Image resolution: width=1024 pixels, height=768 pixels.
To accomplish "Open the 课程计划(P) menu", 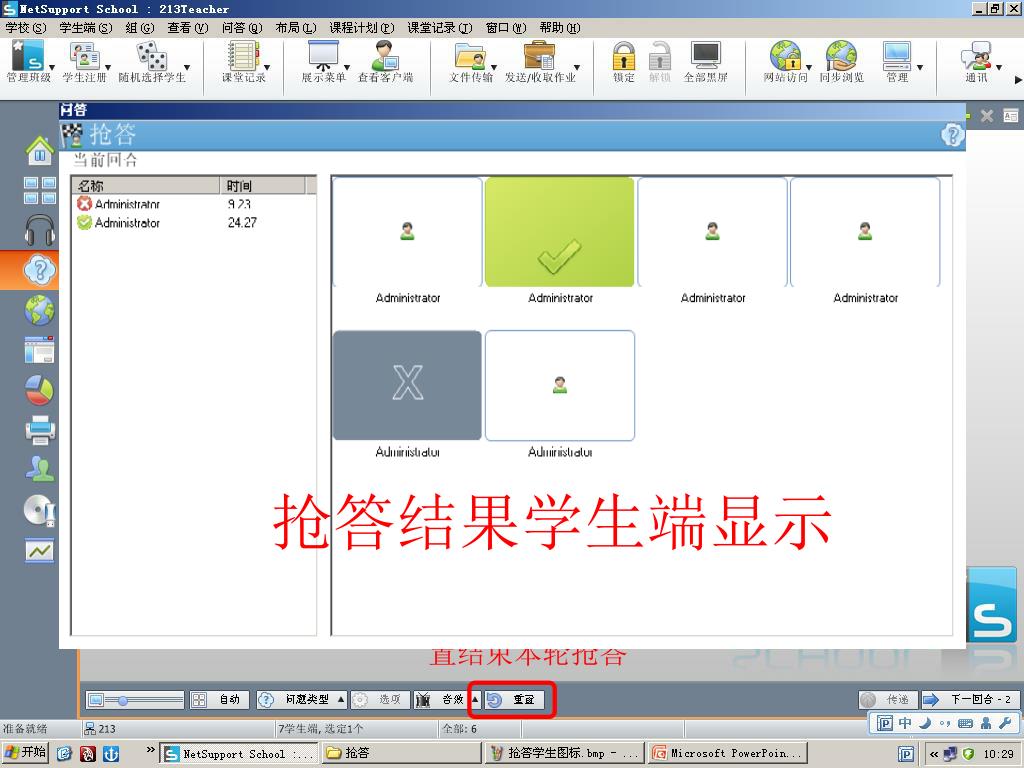I will 362,27.
